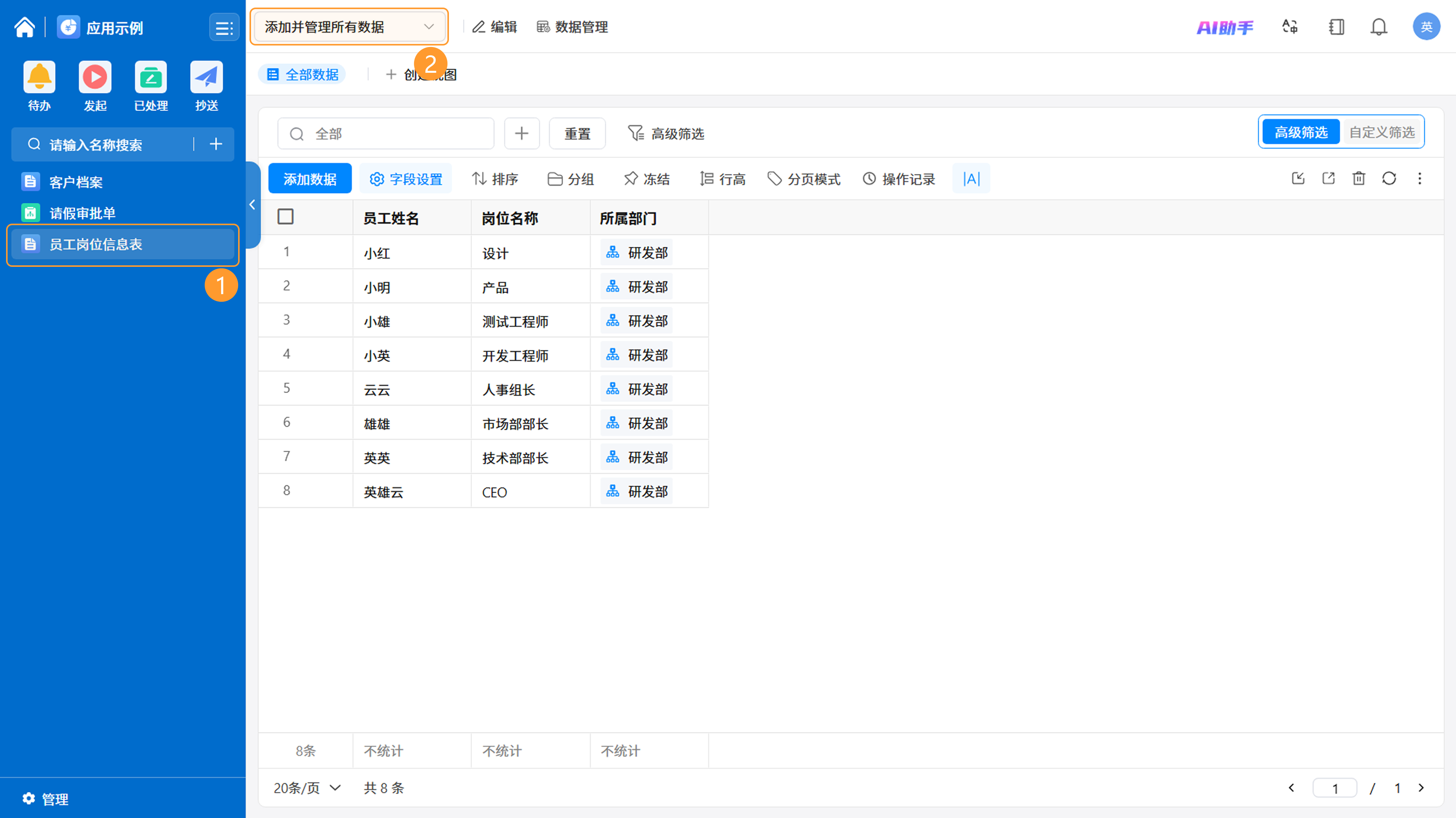Click 研发部 tag in 小明 row
Screen dimensions: 1456x818
(x=637, y=287)
